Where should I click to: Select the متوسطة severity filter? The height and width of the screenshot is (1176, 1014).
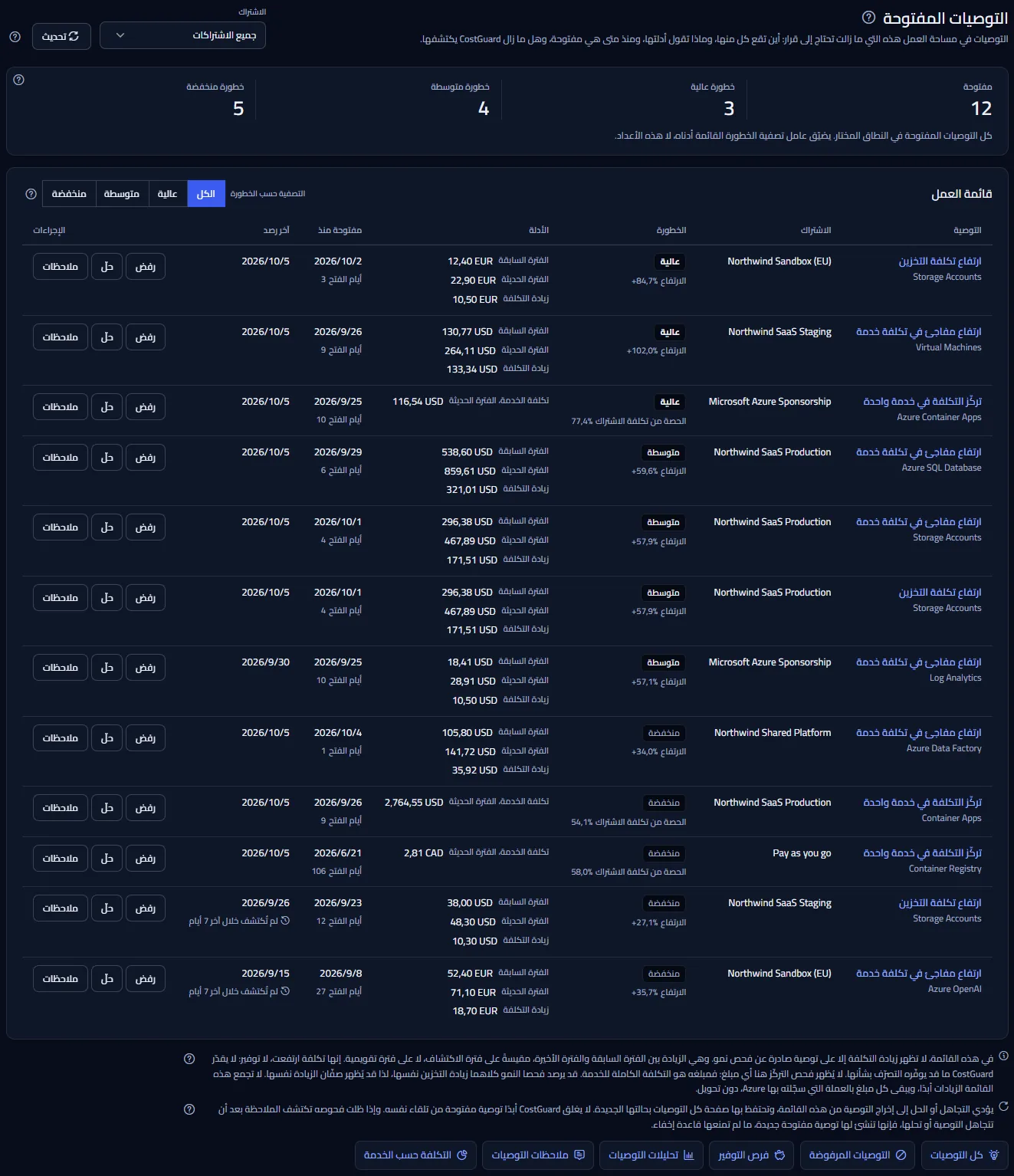(121, 194)
